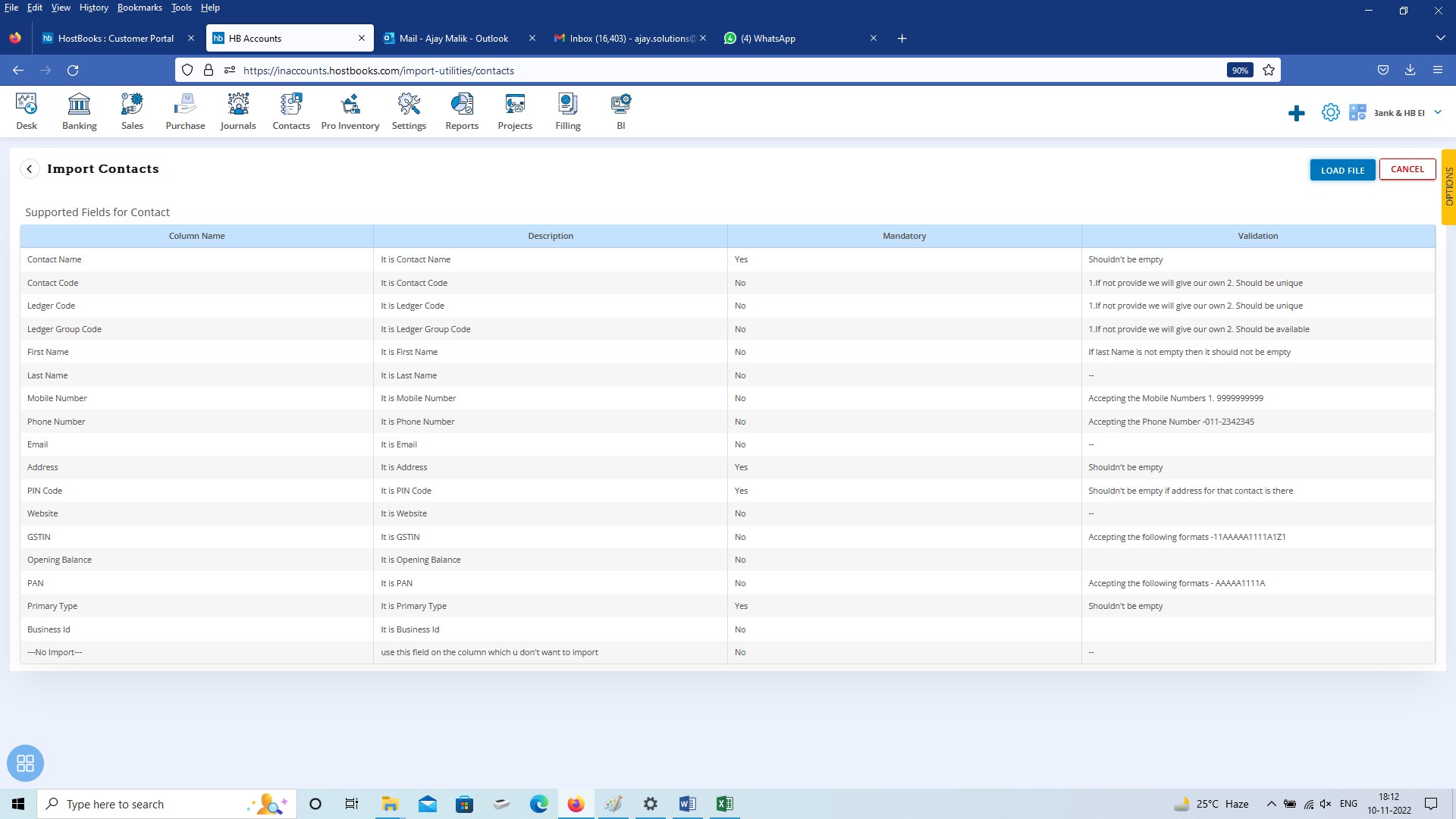Click the plus icon to add new
The width and height of the screenshot is (1456, 819).
(x=1296, y=112)
